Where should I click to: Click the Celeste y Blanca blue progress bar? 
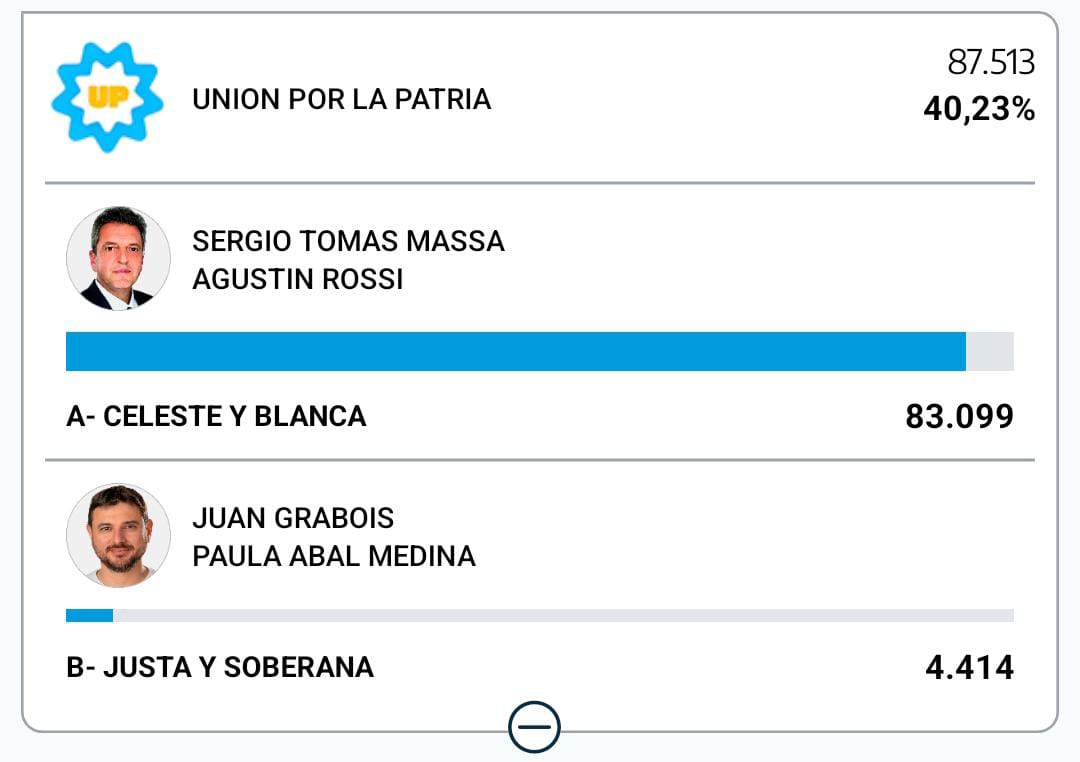pyautogui.click(x=515, y=352)
